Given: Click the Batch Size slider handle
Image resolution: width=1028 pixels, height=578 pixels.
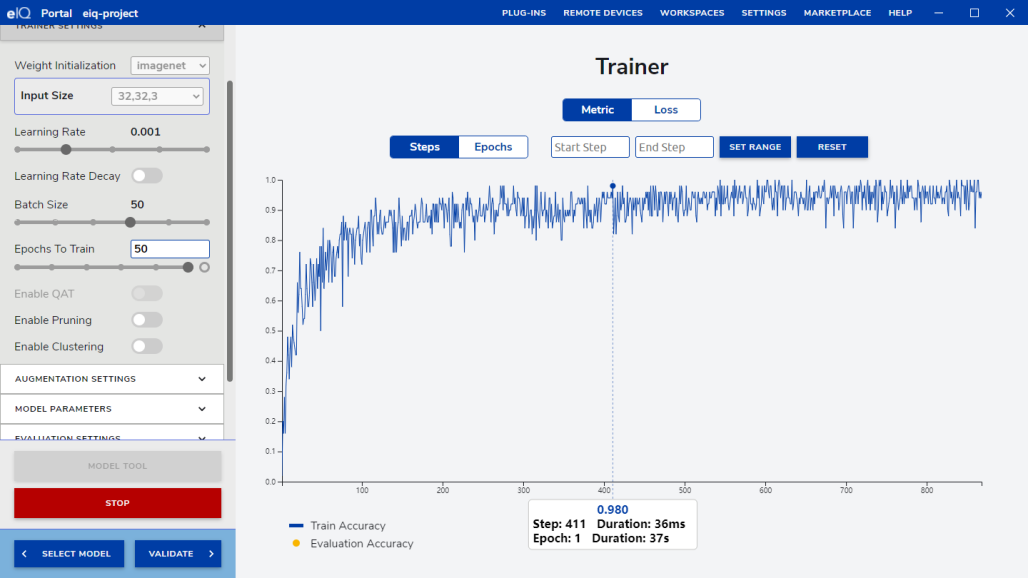Looking at the screenshot, I should click(x=130, y=223).
